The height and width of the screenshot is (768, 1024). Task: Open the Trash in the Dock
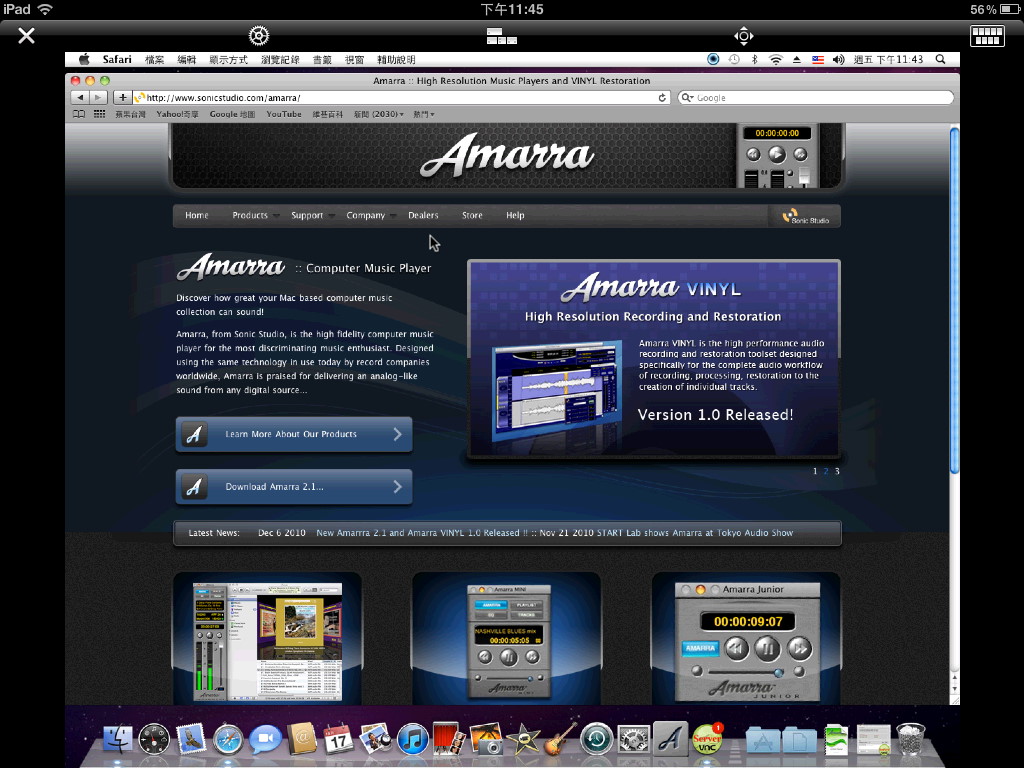910,739
